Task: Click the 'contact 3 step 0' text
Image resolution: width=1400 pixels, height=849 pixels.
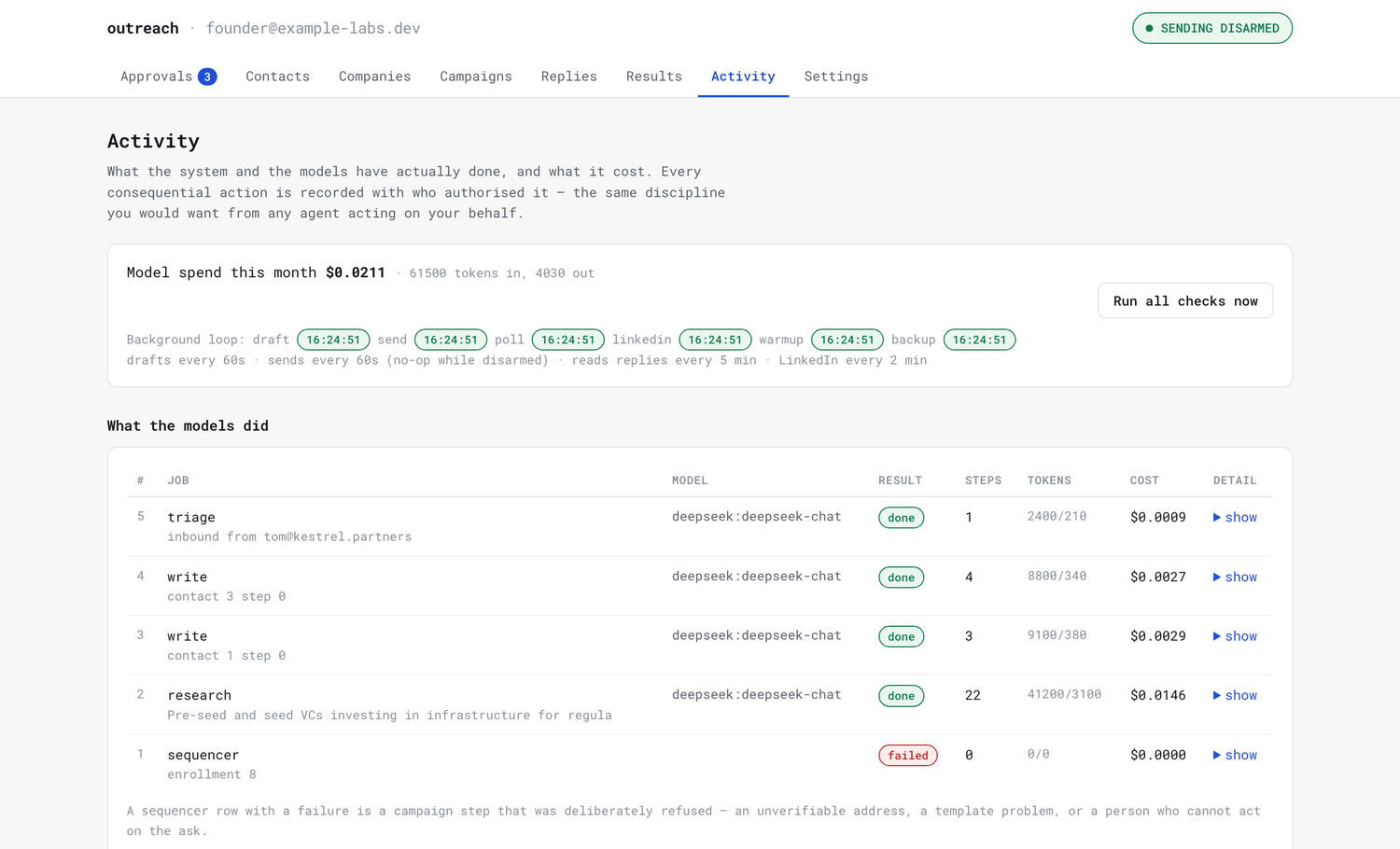Action: (227, 596)
